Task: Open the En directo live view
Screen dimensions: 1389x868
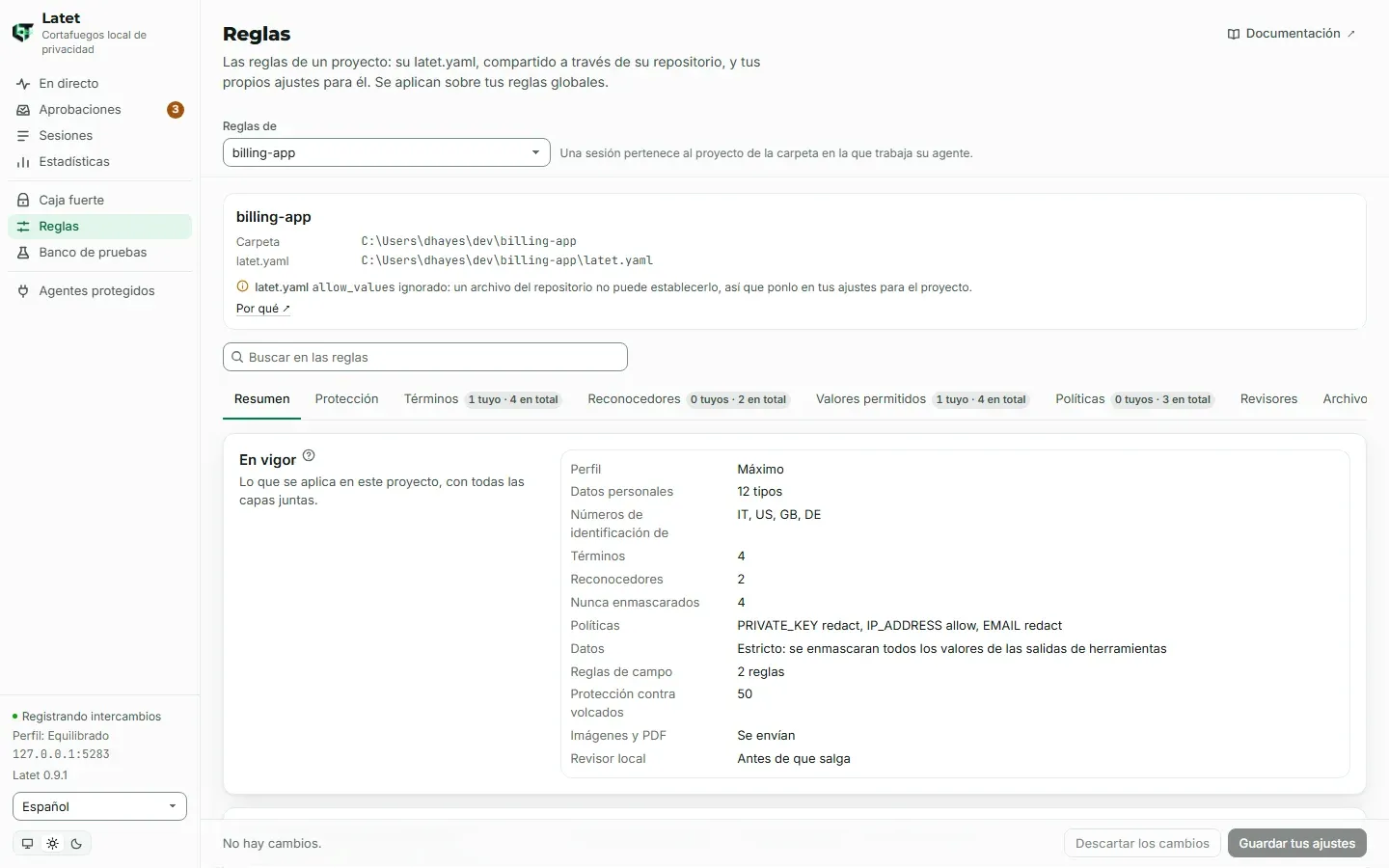Action: [x=99, y=84]
